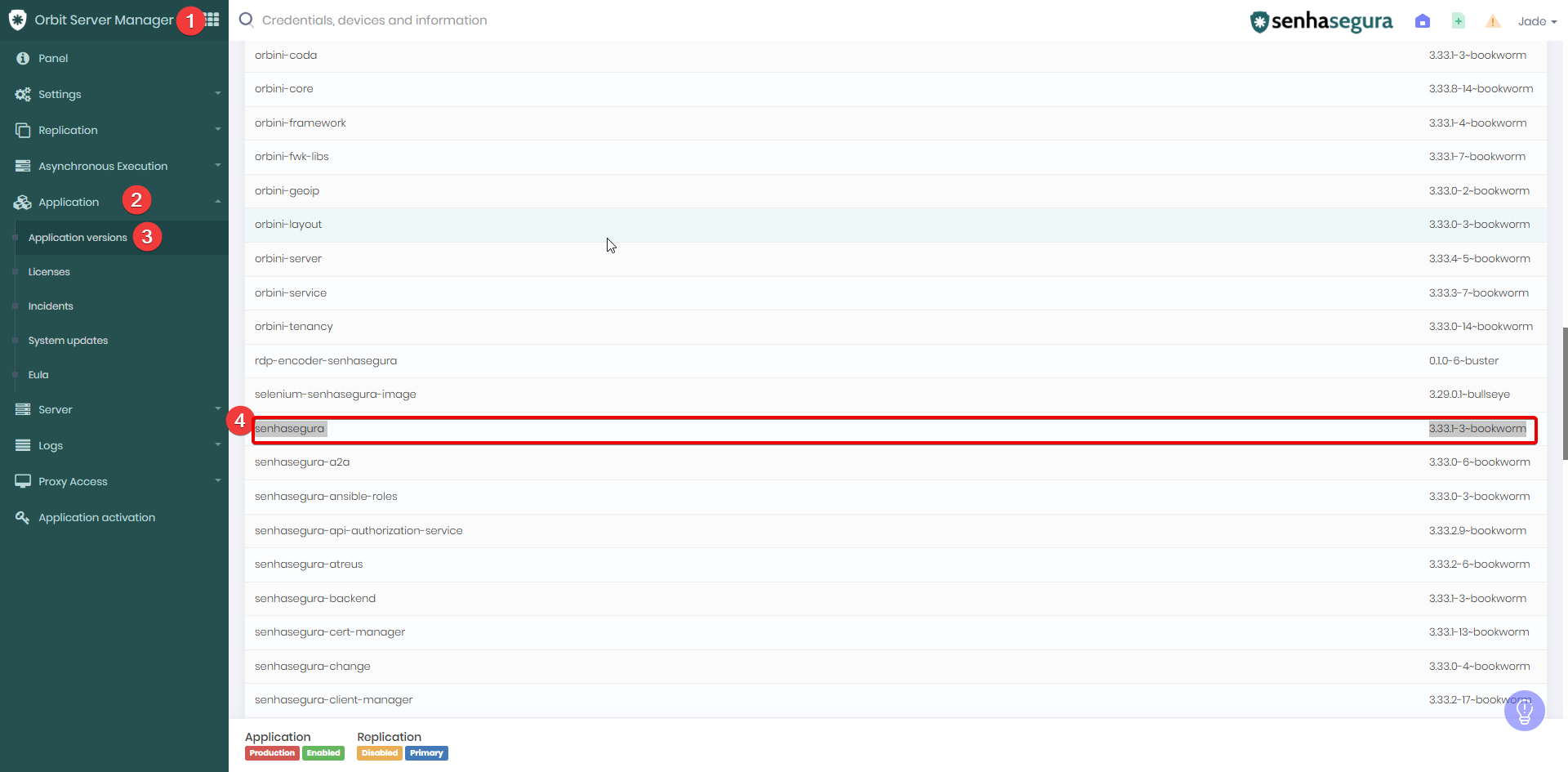Open the Jade user dropdown
The width and height of the screenshot is (1568, 772).
click(x=1537, y=21)
